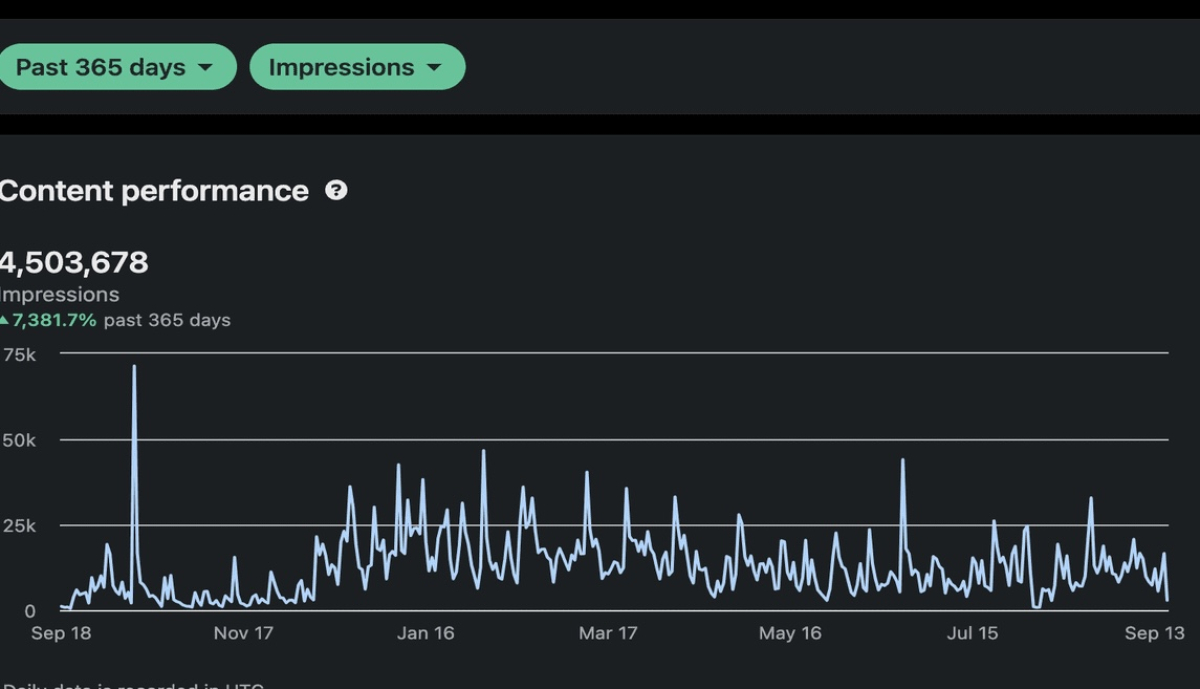The height and width of the screenshot is (689, 1200).
Task: Click the green up-triangle growth icon
Action: [5, 320]
